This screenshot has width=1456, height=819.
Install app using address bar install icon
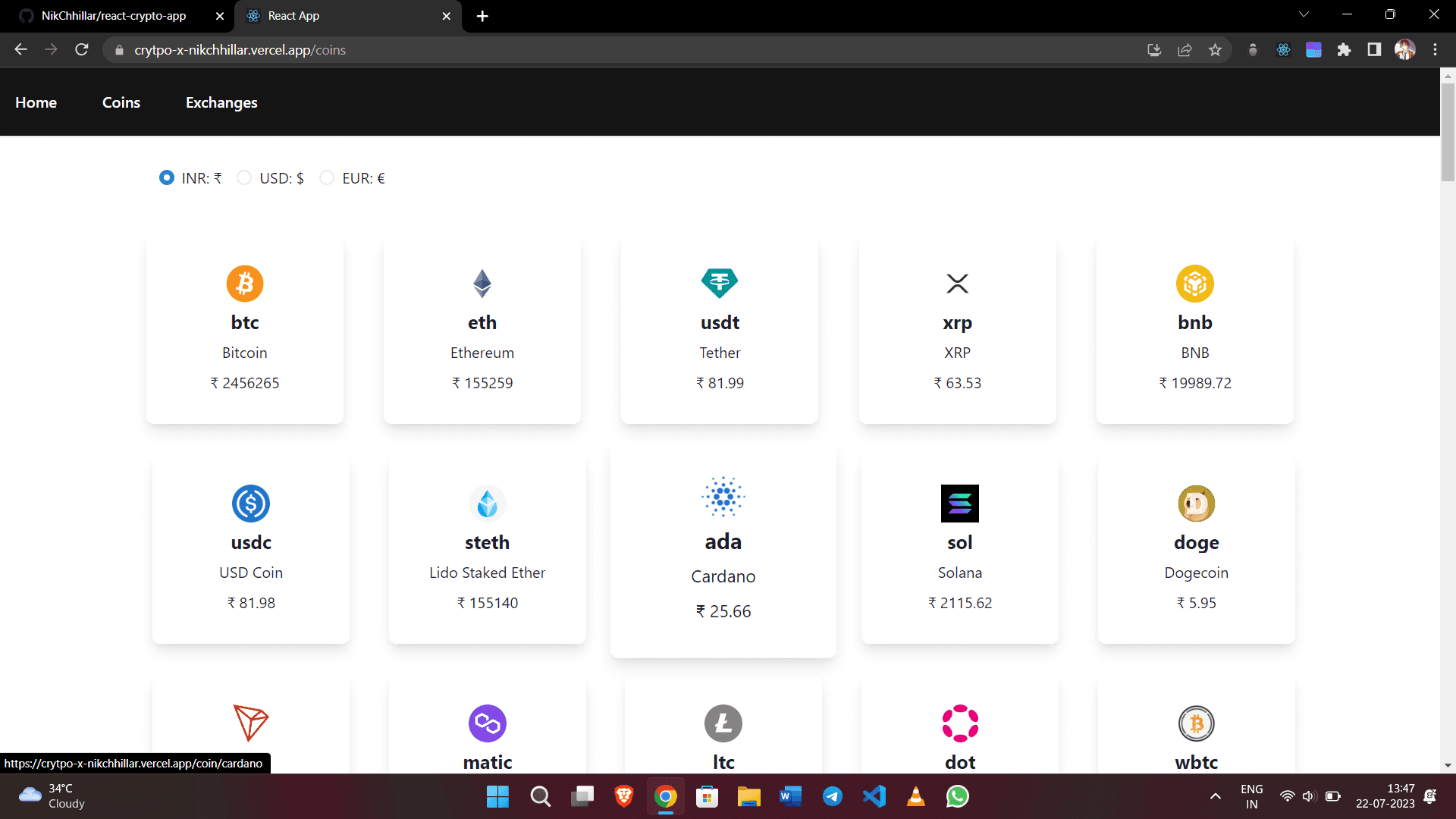click(1154, 50)
